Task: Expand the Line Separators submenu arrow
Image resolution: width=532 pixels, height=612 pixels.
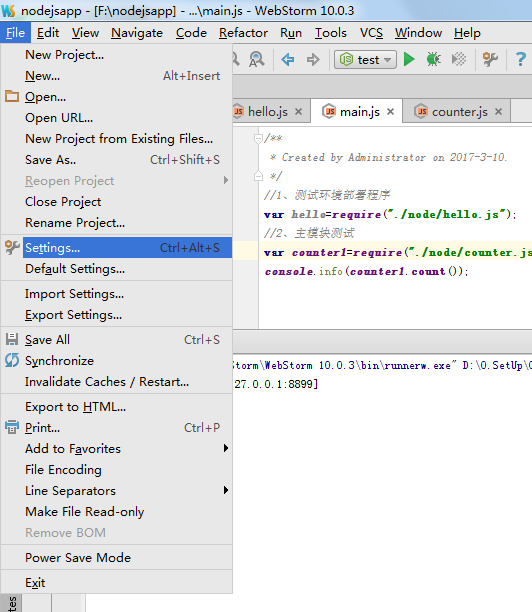Action: point(226,490)
